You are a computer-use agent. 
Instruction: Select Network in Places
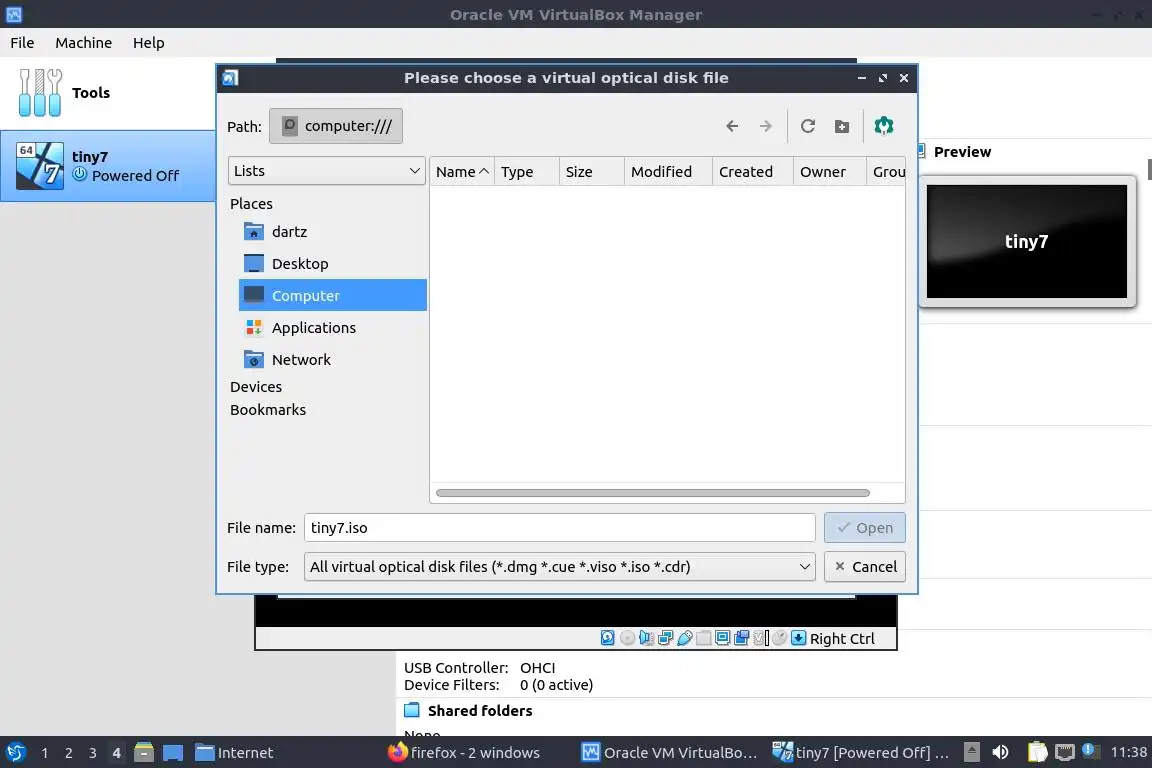click(x=332, y=359)
